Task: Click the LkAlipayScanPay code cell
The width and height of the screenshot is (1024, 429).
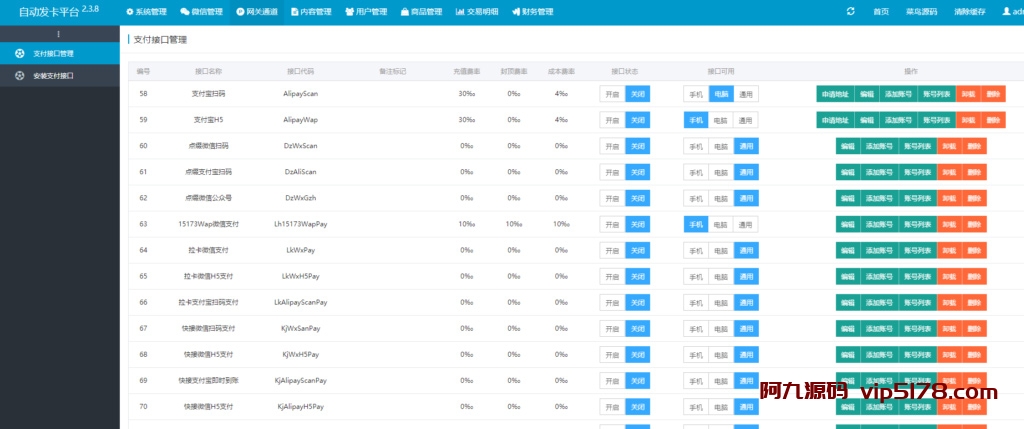Action: tap(300, 302)
